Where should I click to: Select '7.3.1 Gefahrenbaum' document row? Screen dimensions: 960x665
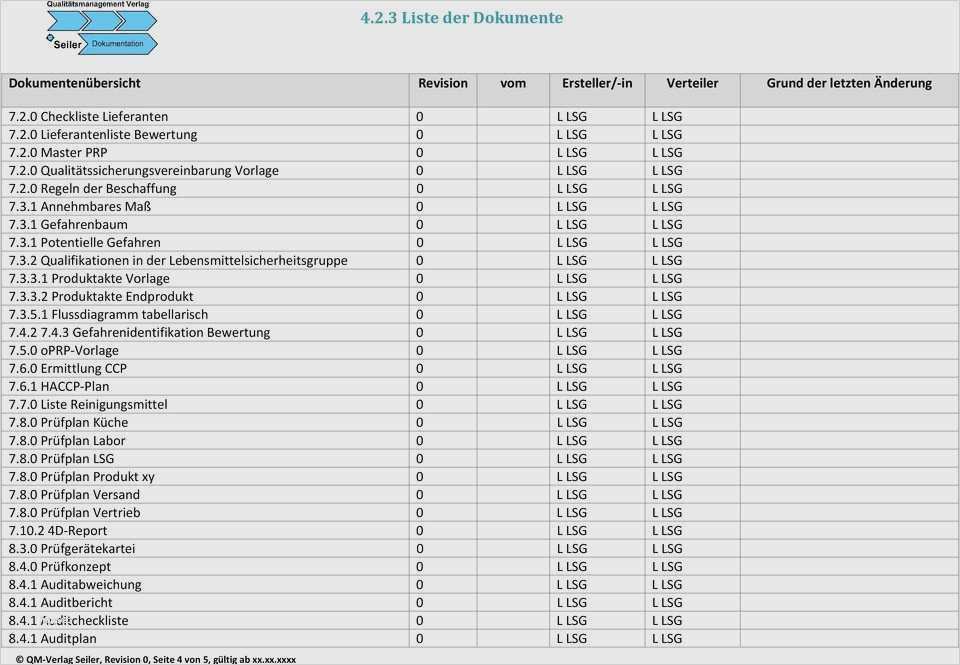tap(68, 225)
